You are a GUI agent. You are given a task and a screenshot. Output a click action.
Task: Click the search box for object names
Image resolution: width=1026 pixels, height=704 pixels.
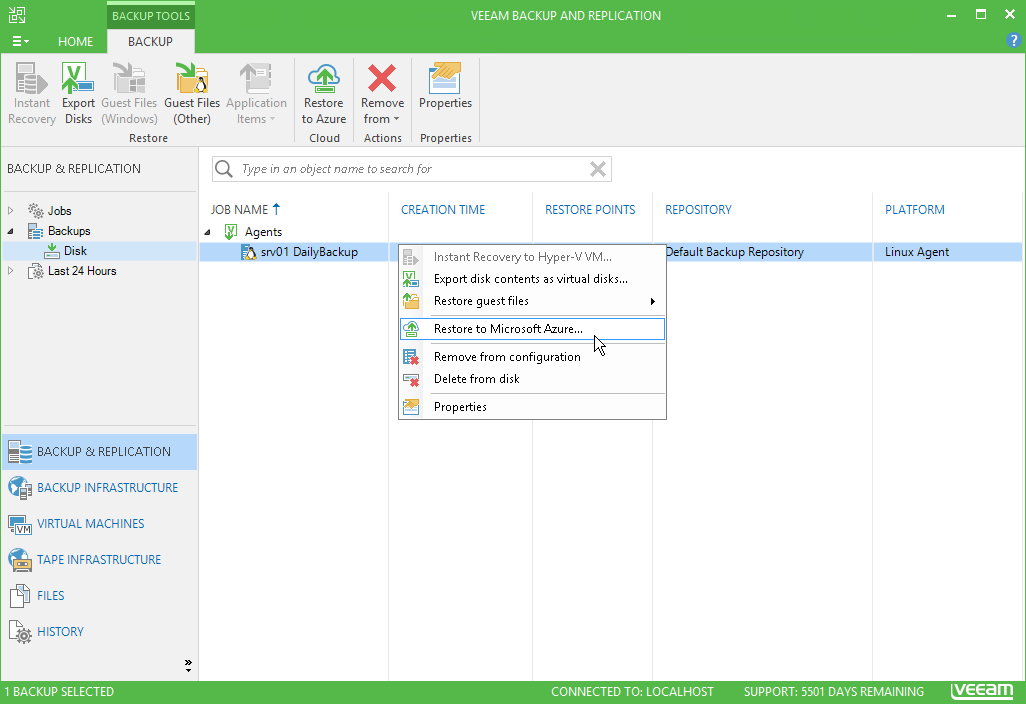pyautogui.click(x=412, y=169)
